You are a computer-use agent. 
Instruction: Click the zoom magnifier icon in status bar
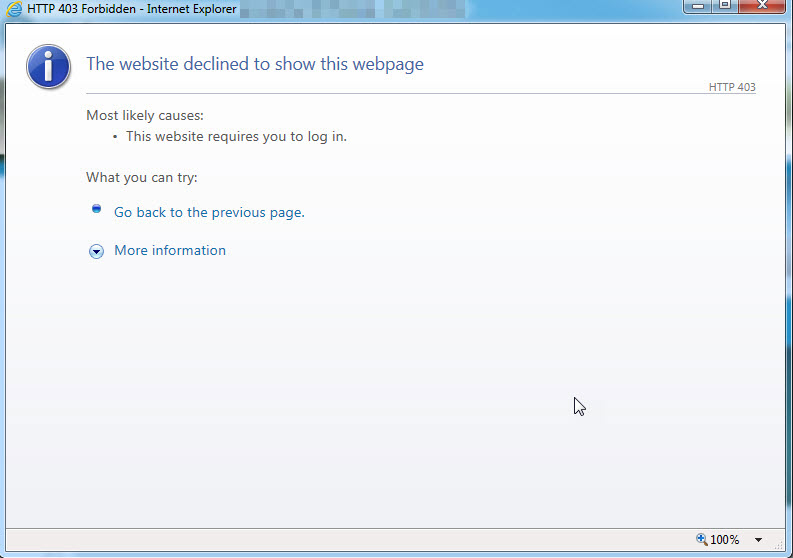coord(701,539)
